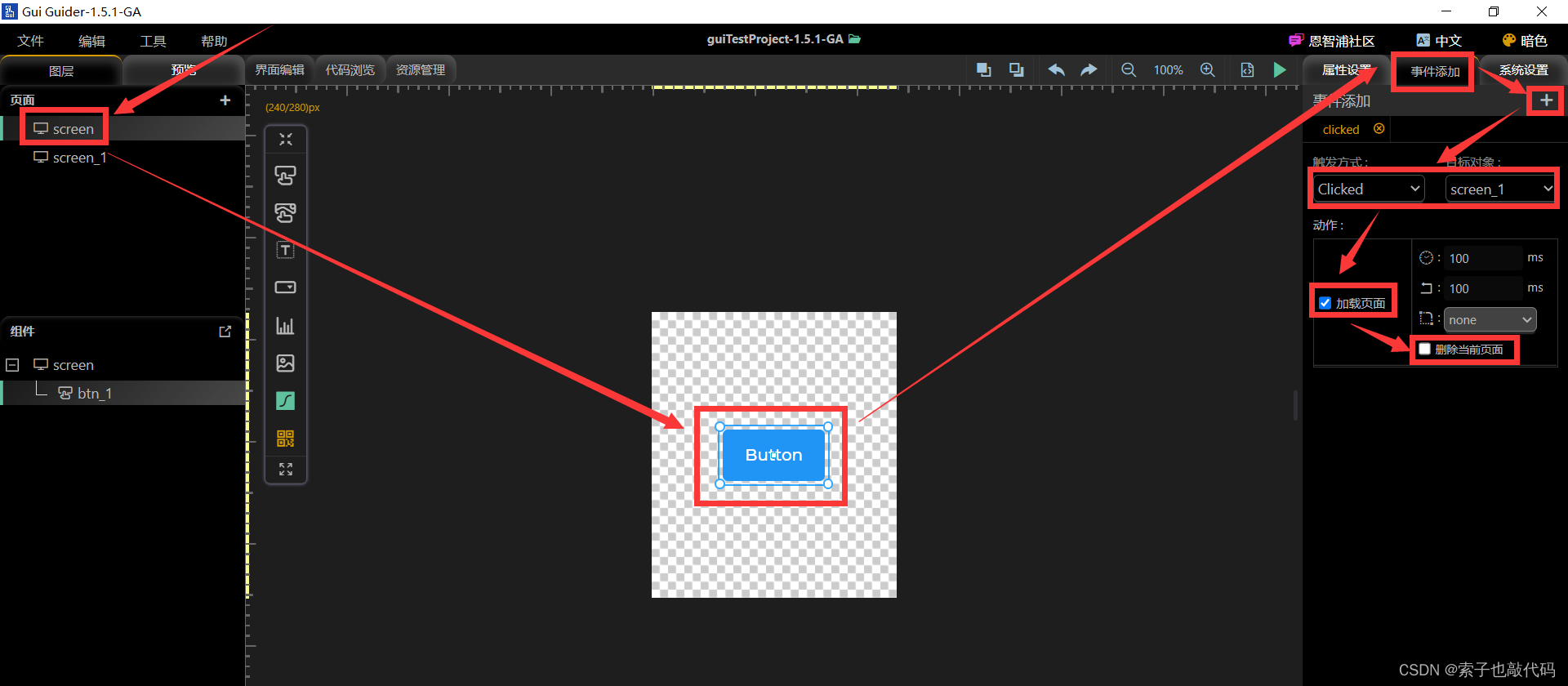Open the project folder icon beside the project name
The width and height of the screenshot is (1568, 686).
855,38
